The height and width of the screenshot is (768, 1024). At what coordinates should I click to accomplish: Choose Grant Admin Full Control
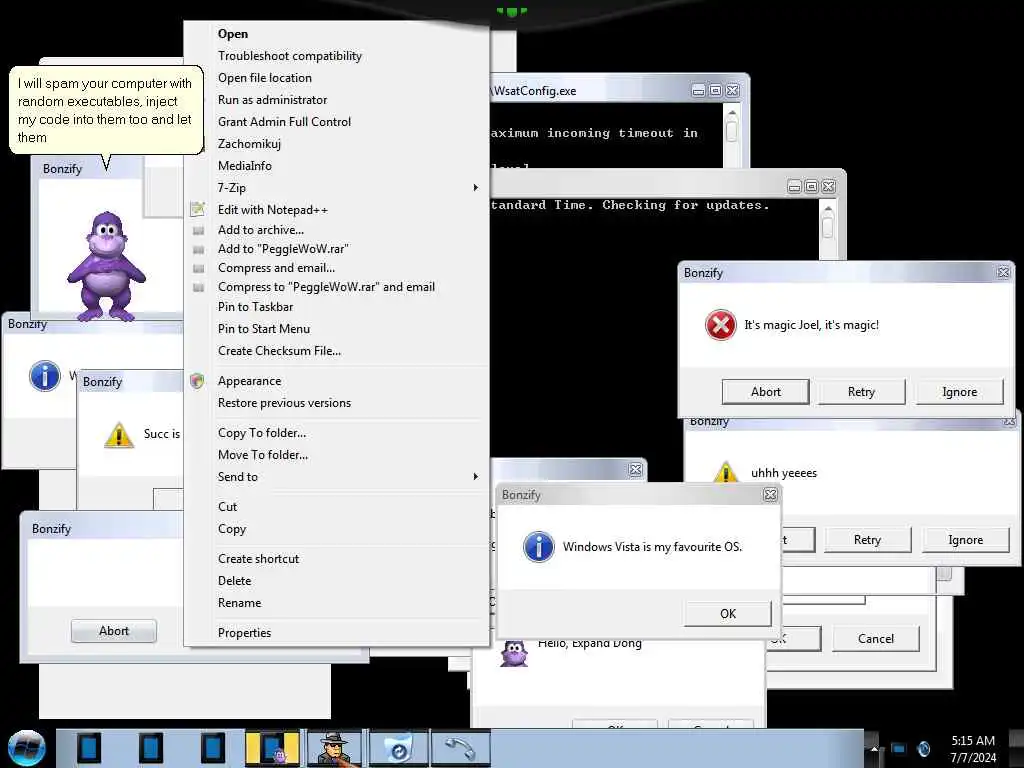coord(337,121)
